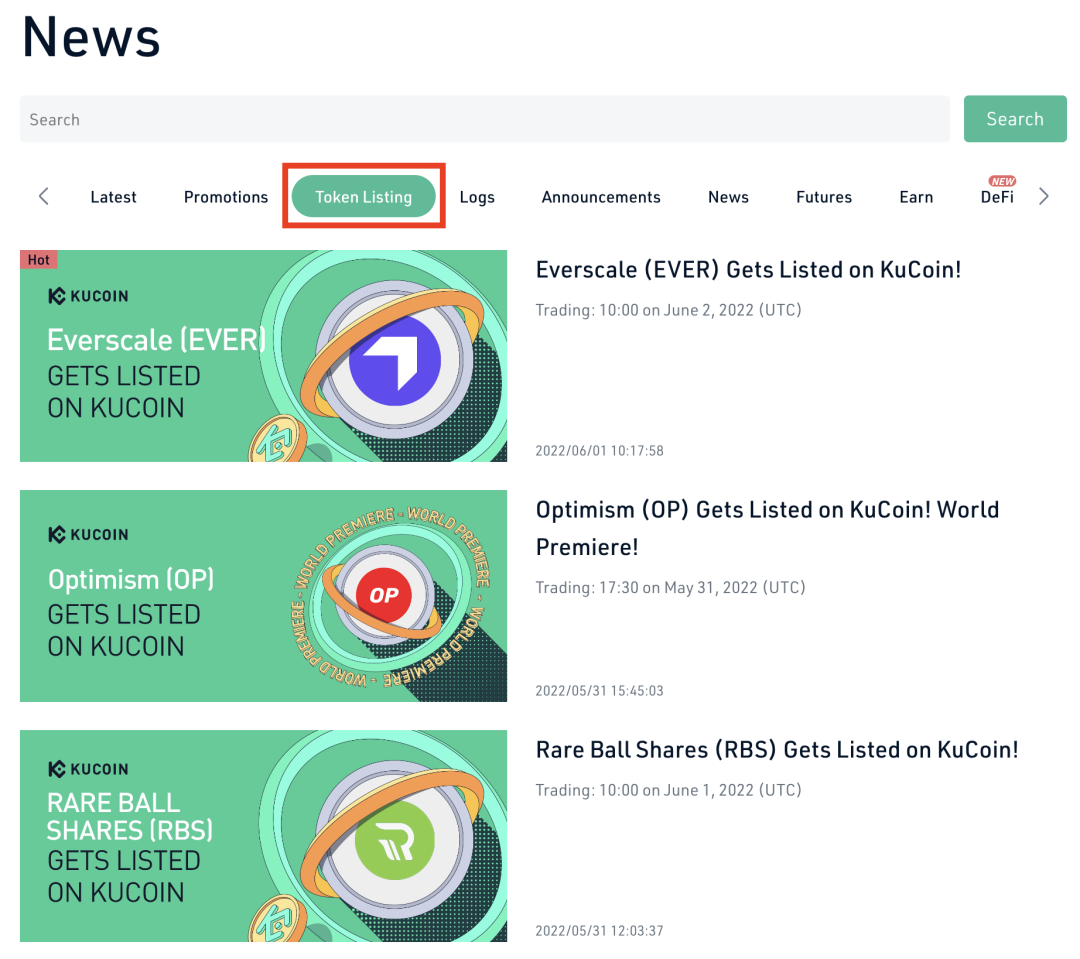Click the green Search button
Image resolution: width=1080 pixels, height=959 pixels.
[x=1015, y=119]
